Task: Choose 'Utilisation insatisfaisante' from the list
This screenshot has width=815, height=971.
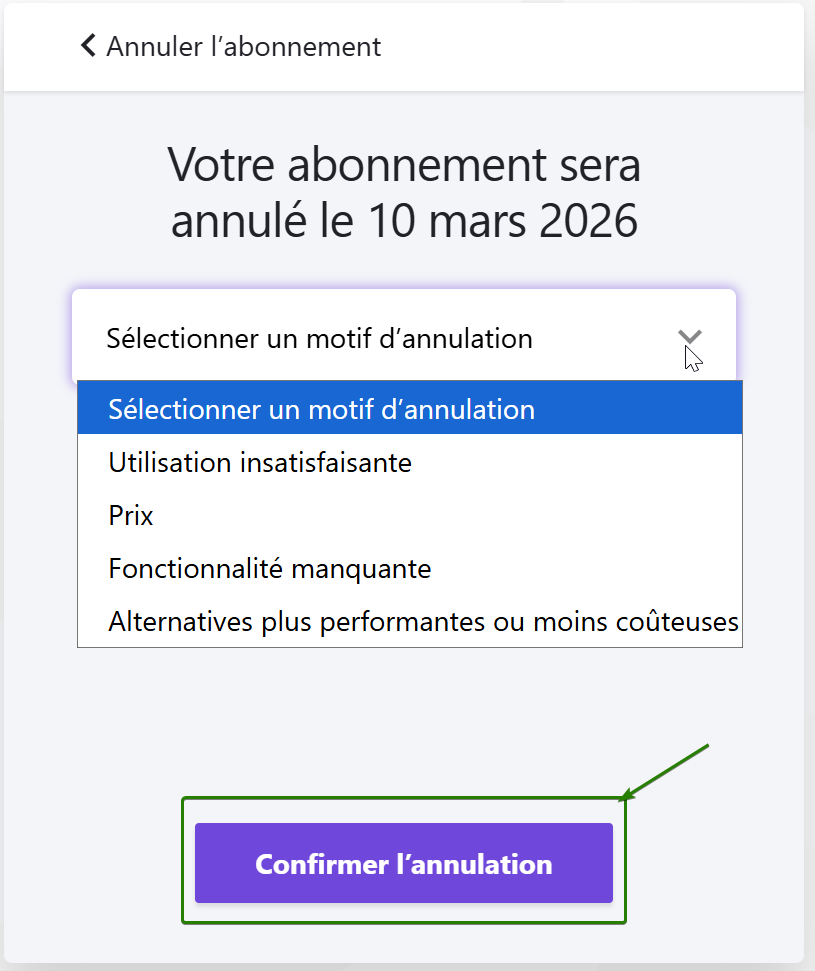Action: coord(260,462)
